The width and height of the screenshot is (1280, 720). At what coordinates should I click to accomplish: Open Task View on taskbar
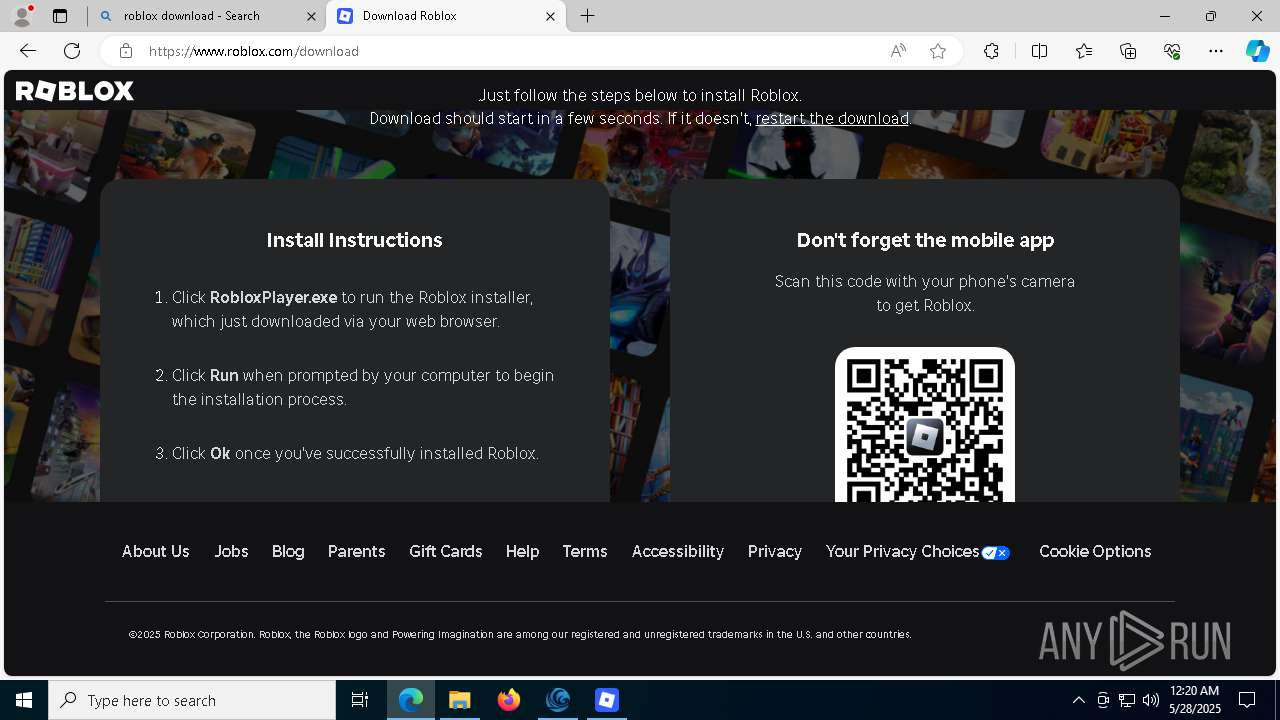tap(360, 700)
